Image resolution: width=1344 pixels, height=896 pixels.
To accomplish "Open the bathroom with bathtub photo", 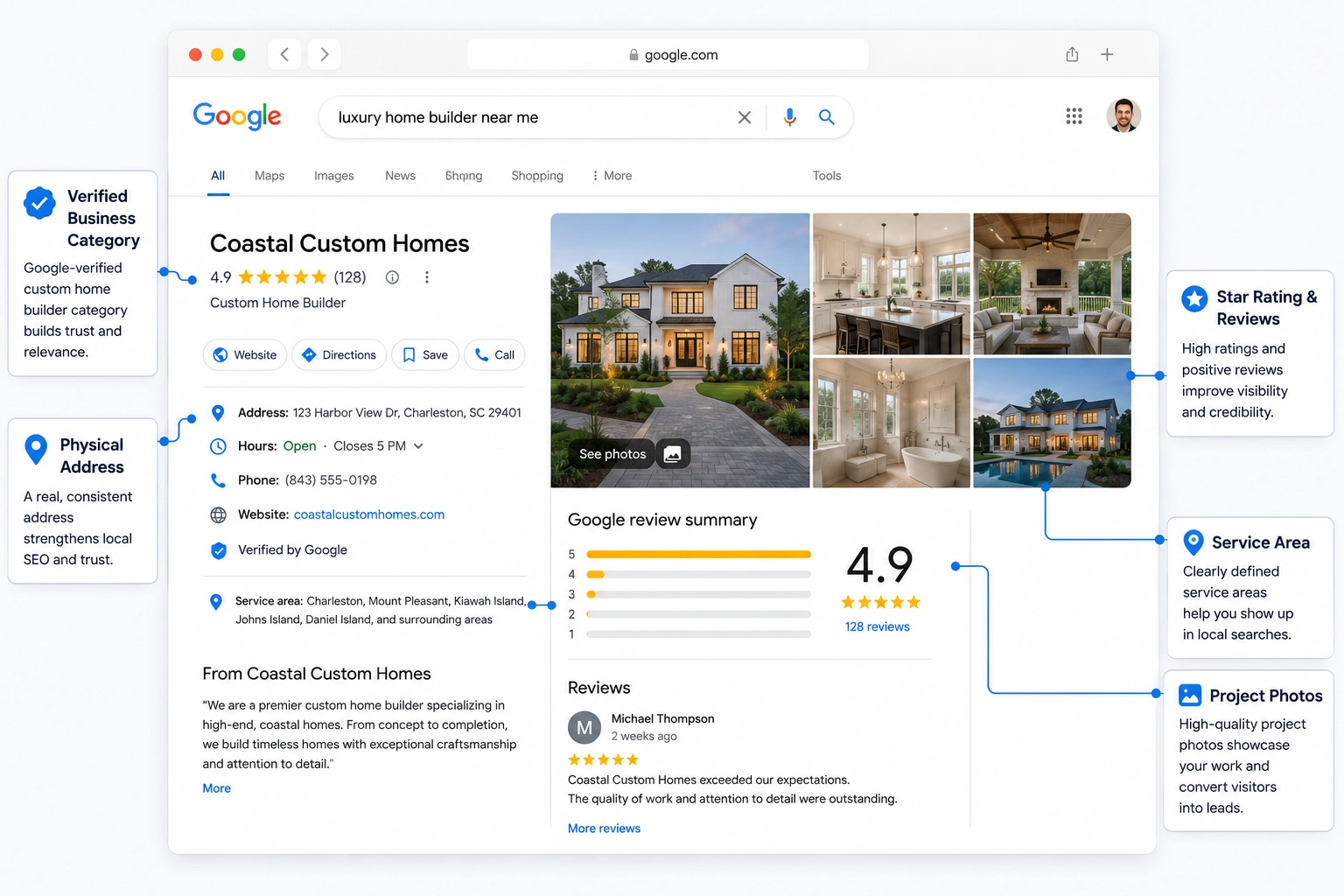I will pos(891,423).
